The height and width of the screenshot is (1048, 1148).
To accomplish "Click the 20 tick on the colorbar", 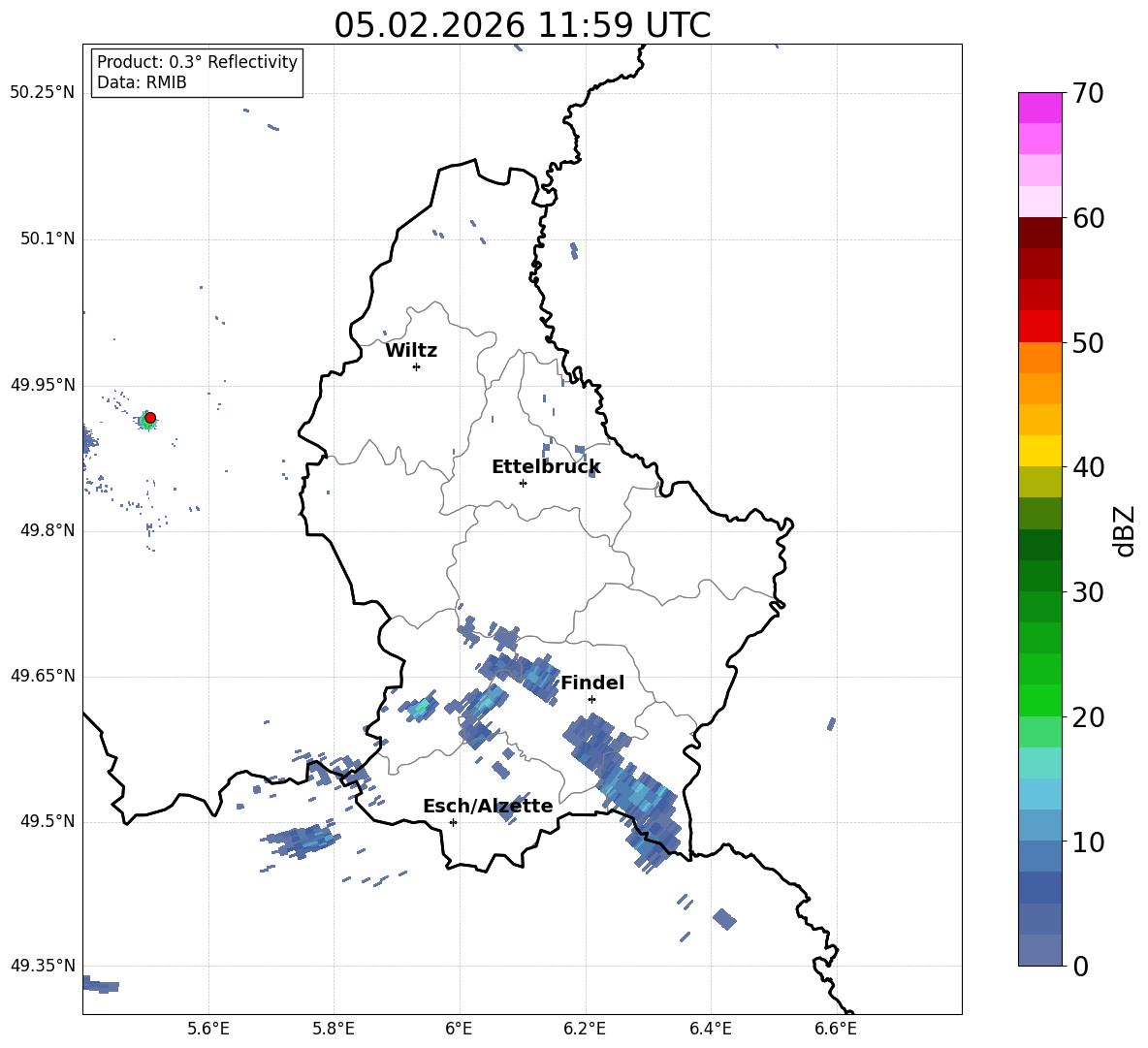I will coord(1088,717).
